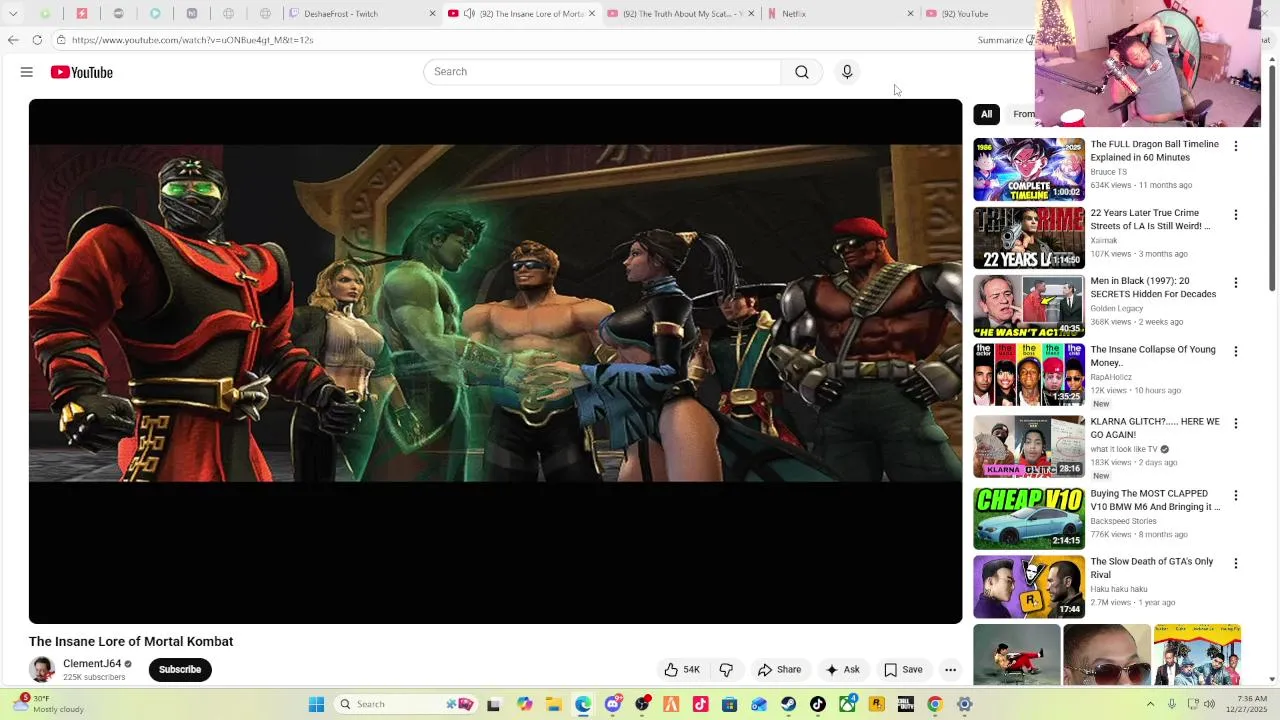Open 22 Years Later True Crime video title
The width and height of the screenshot is (1280, 720).
click(x=1150, y=219)
